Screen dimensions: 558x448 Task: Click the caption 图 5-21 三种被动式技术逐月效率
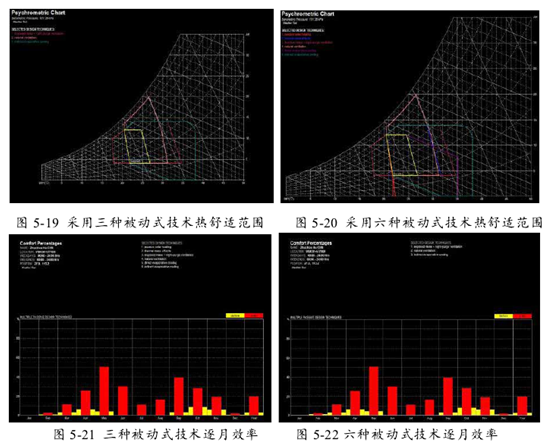[x=155, y=434]
